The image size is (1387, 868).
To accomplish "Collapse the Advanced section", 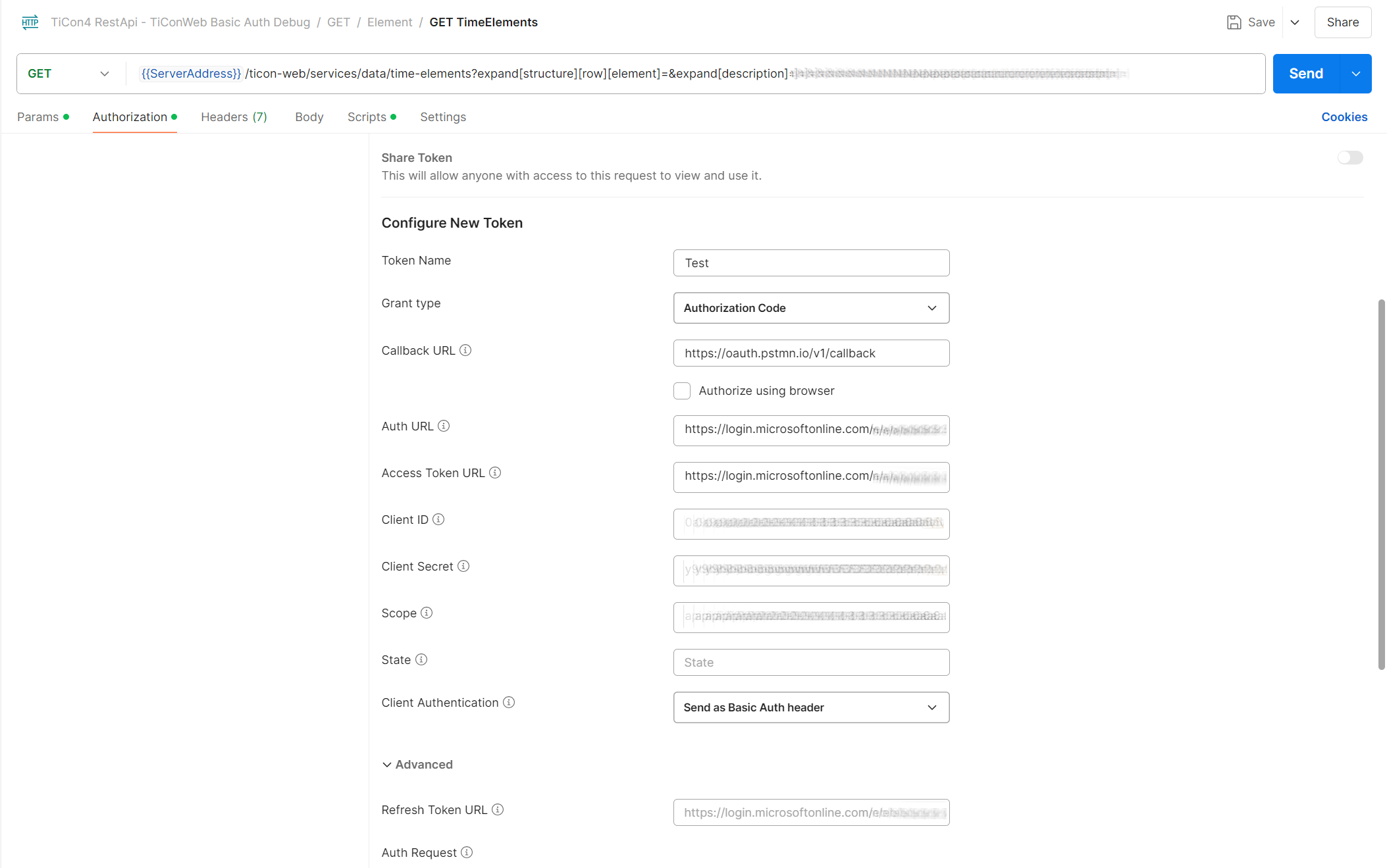I will (417, 764).
